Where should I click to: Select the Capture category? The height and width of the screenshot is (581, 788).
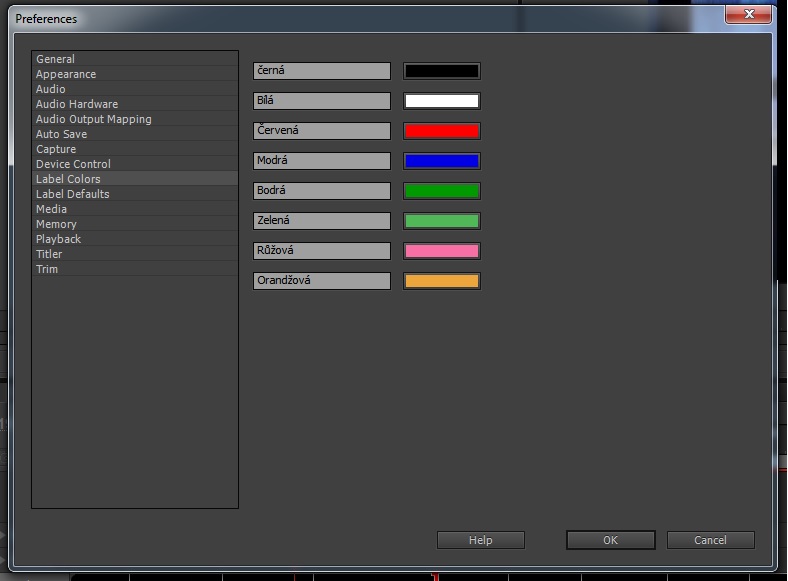tap(135, 149)
